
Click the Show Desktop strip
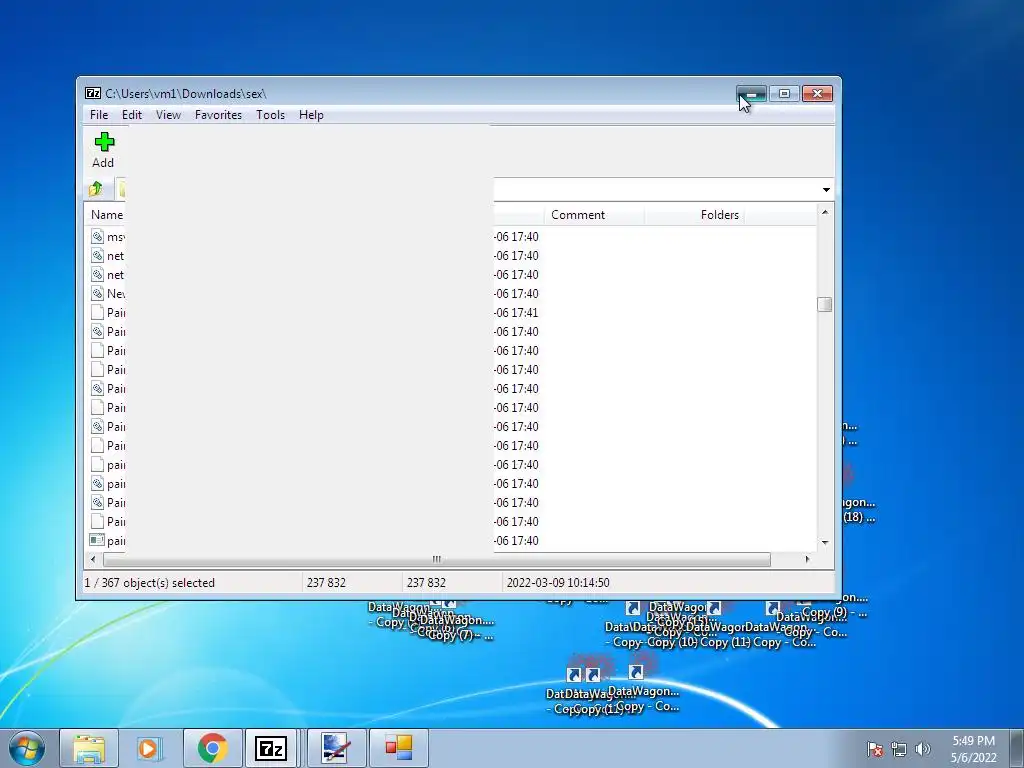coord(1017,748)
